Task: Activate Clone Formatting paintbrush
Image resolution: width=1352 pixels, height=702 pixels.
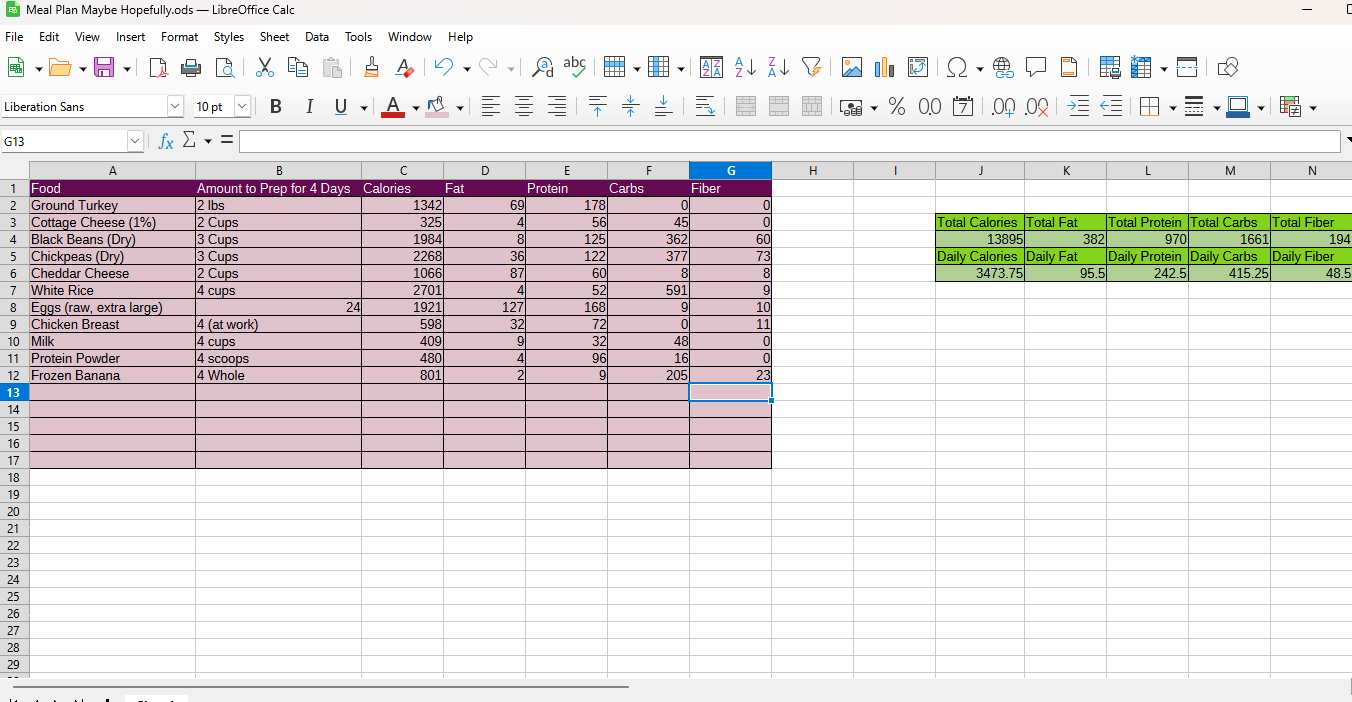Action: (371, 67)
